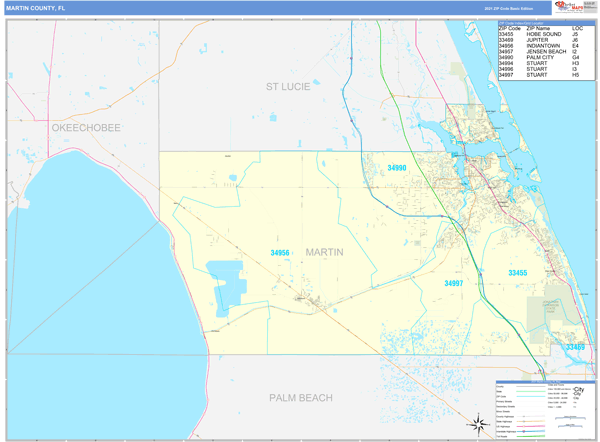Viewport: 600px width, 442px height.
Task: Click the MARTIN county name label
Action: tap(324, 252)
